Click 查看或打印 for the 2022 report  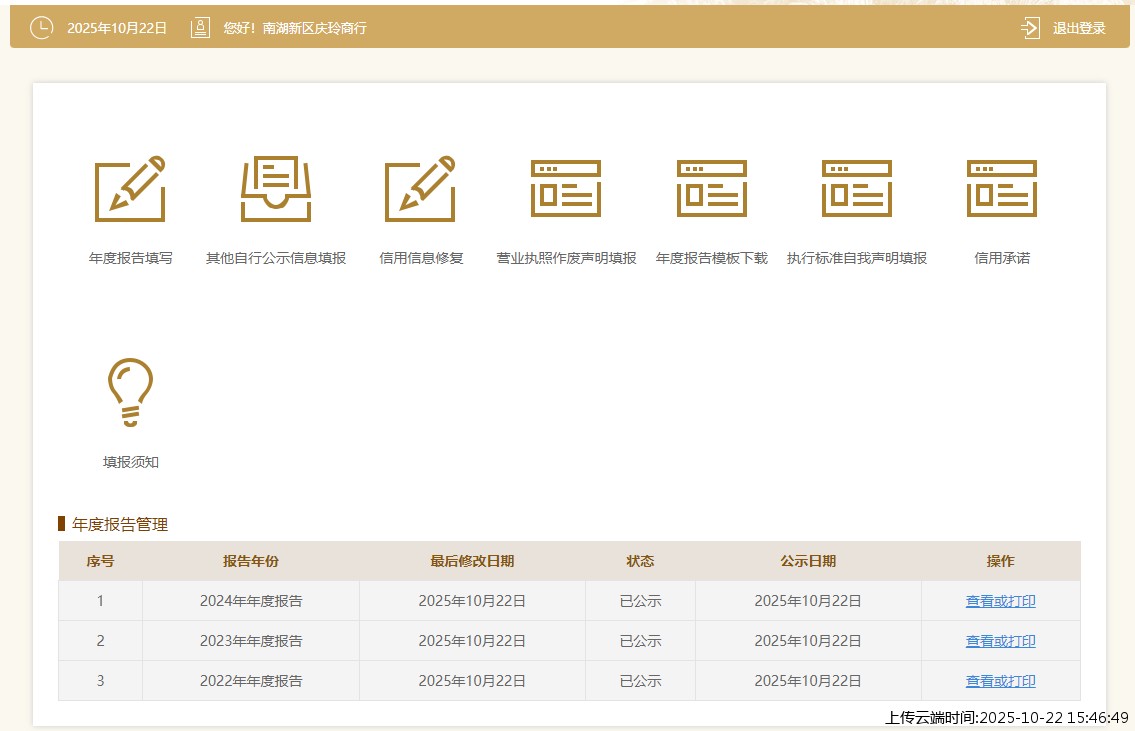pos(1000,681)
